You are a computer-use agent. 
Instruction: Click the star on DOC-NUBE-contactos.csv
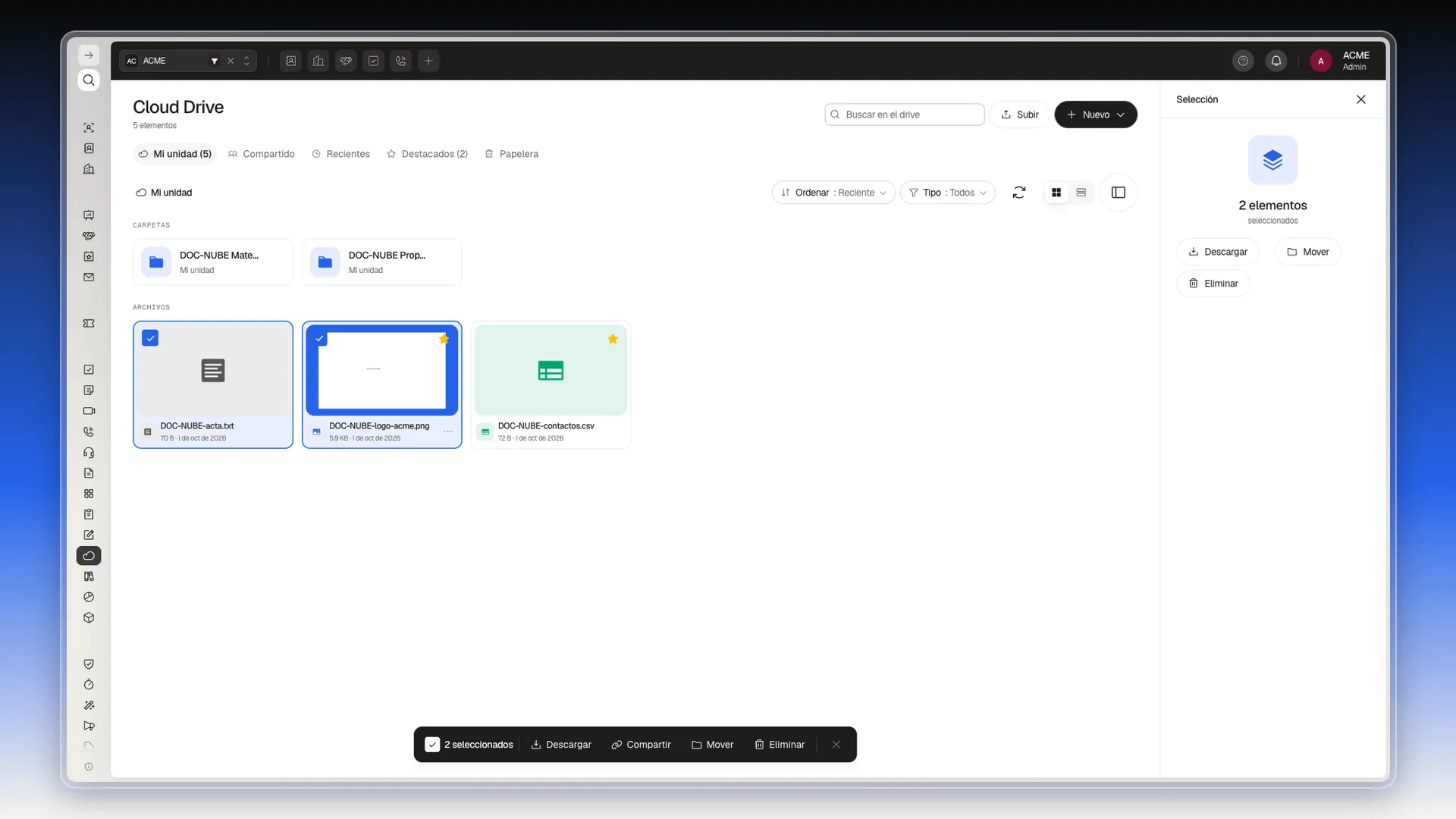(613, 339)
